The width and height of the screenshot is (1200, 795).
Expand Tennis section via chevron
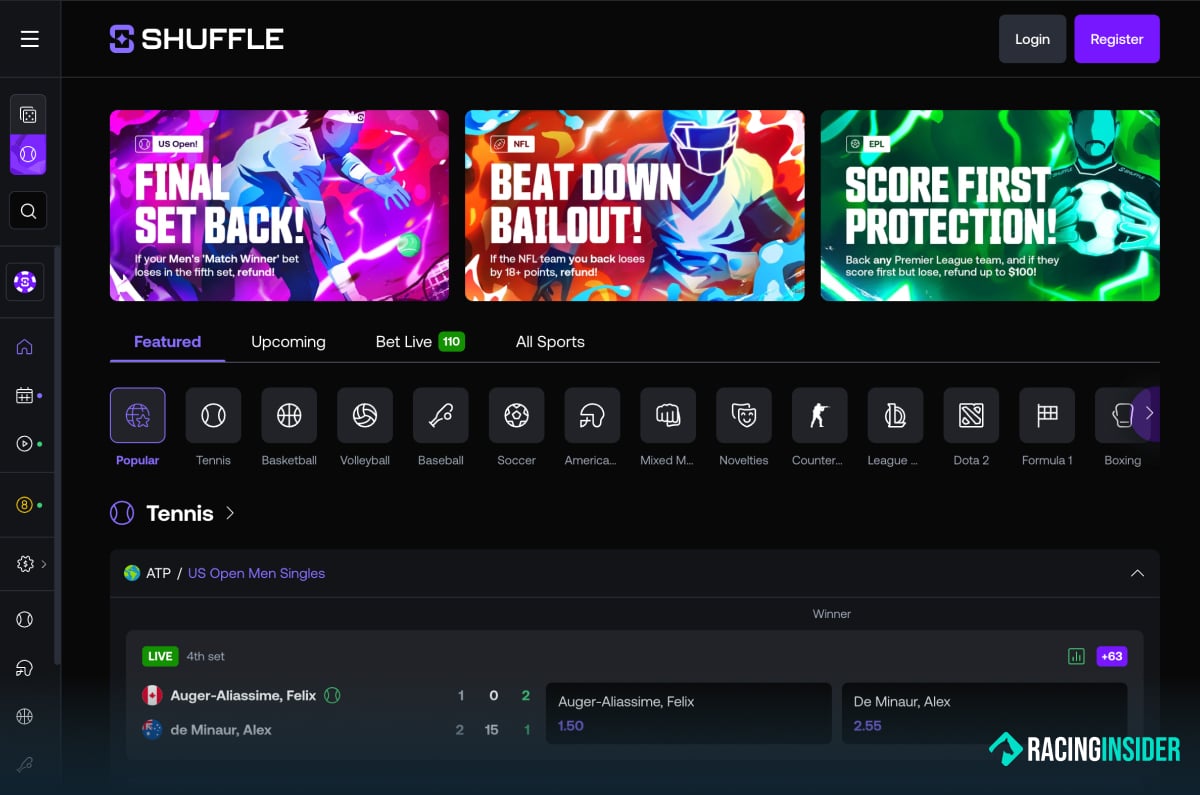click(230, 513)
